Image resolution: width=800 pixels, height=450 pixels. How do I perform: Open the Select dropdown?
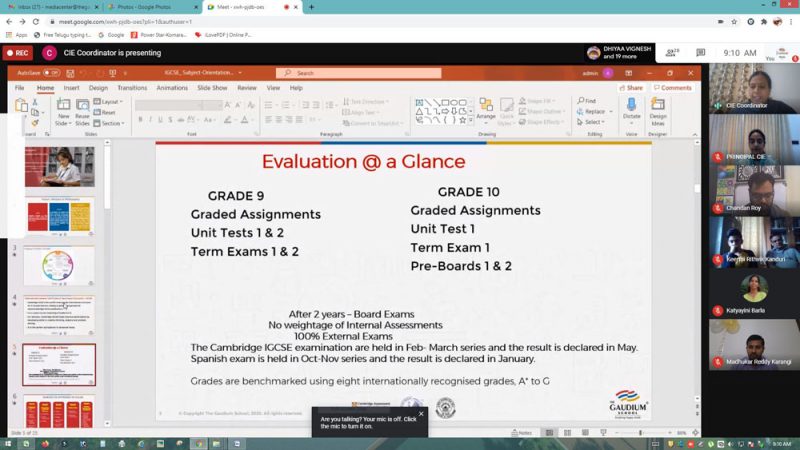[x=591, y=122]
